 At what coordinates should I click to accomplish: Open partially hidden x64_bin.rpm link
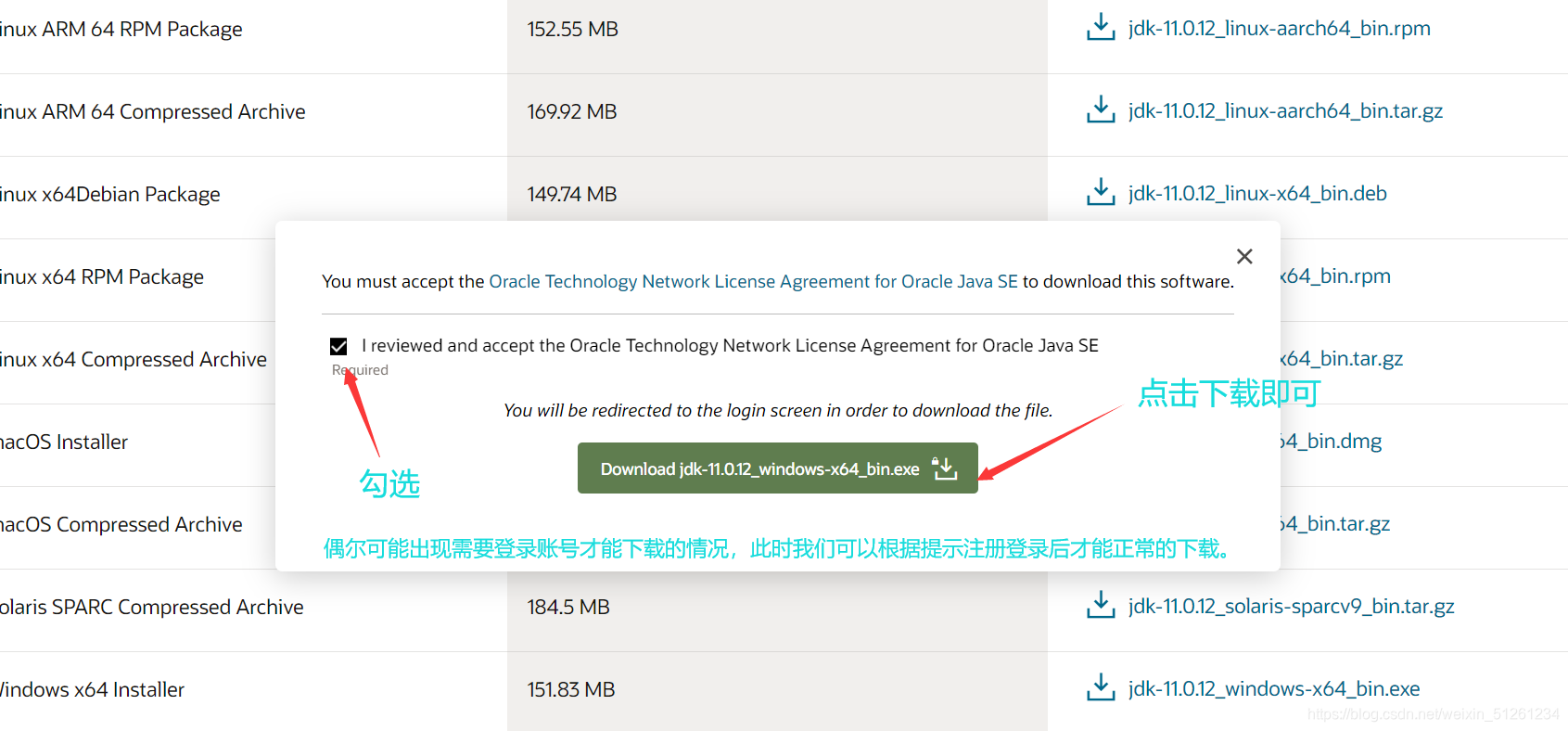coord(1336,276)
